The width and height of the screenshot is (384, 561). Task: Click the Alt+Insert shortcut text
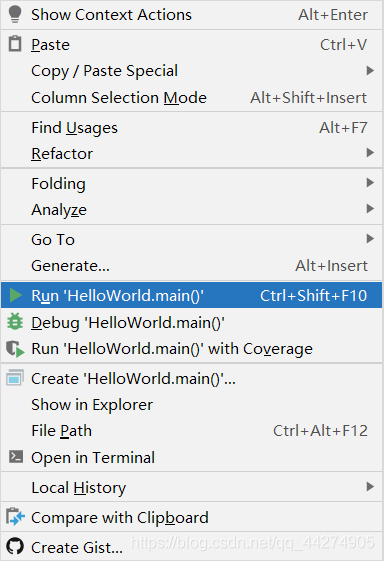tap(331, 265)
